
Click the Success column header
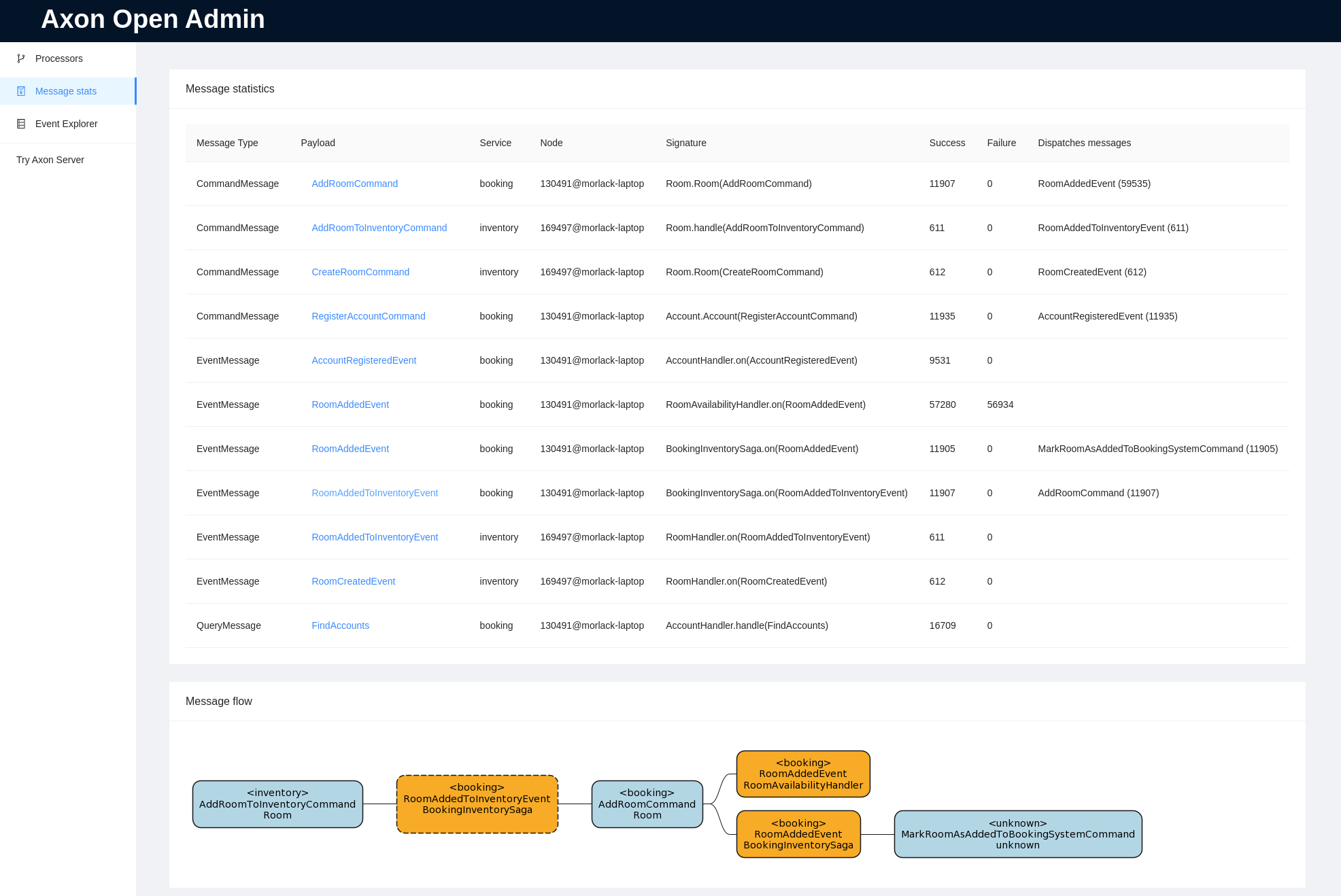point(947,143)
